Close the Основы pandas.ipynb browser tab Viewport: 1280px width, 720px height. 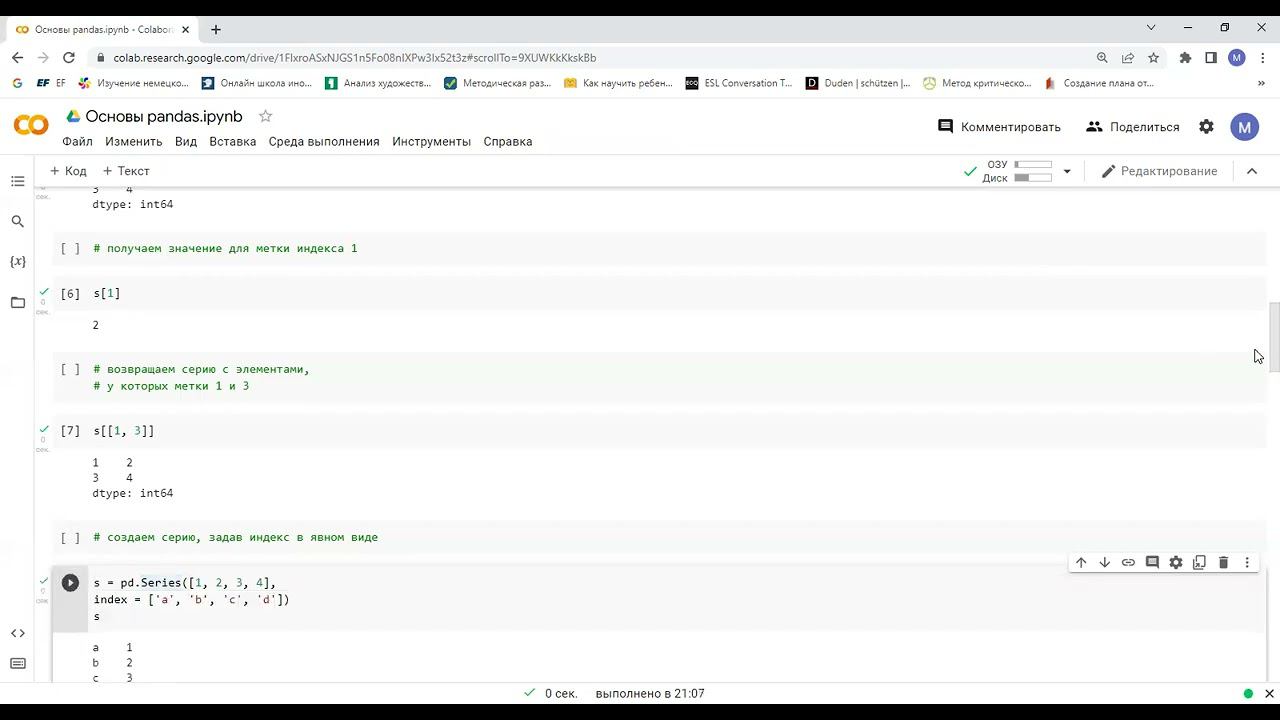pyautogui.click(x=185, y=30)
